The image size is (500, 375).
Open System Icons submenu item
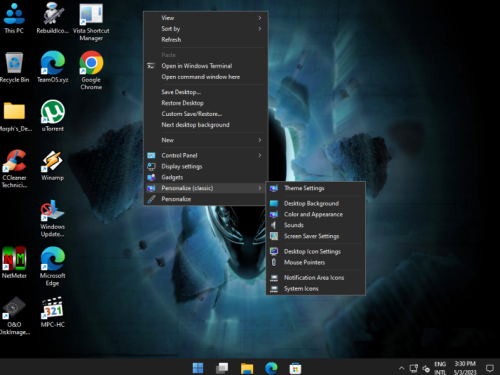[x=315, y=289]
